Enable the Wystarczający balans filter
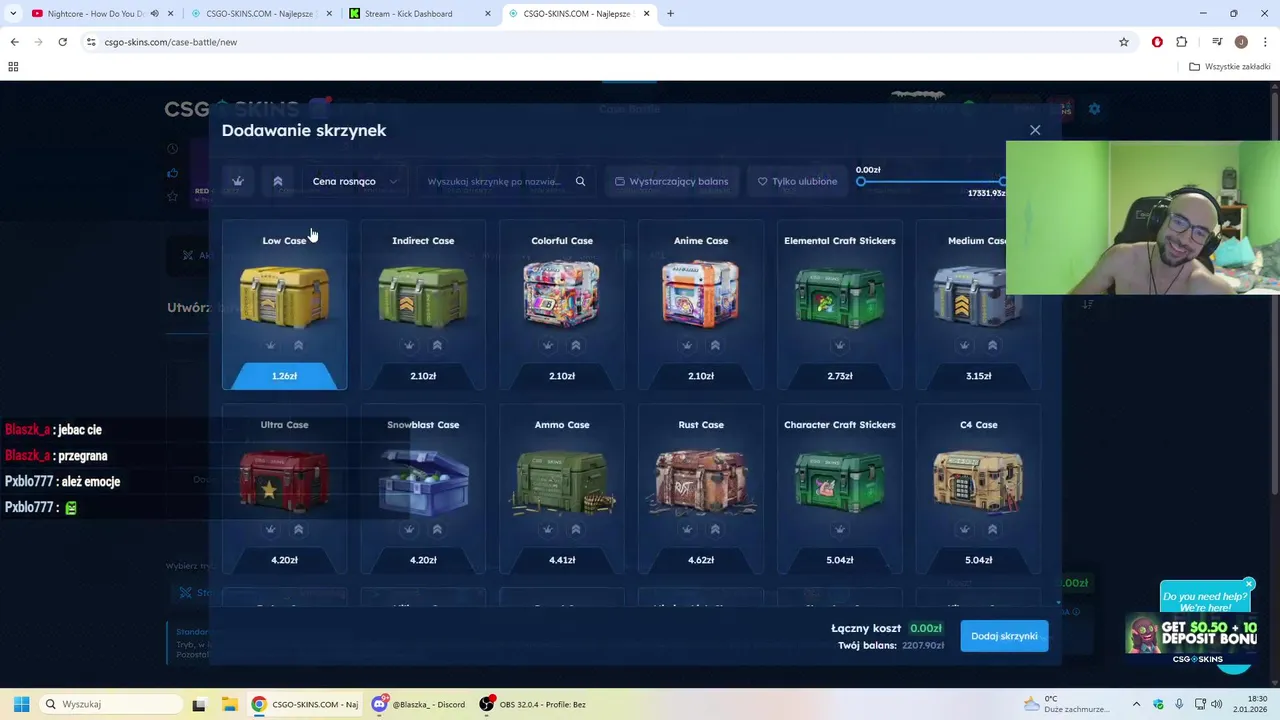The height and width of the screenshot is (720, 1280). pos(672,181)
